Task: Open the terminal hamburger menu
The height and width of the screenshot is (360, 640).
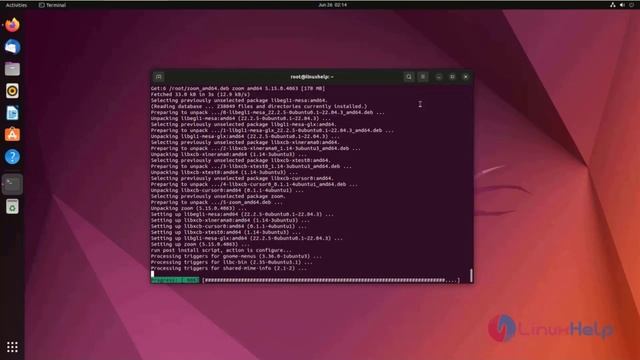Action: coord(423,77)
